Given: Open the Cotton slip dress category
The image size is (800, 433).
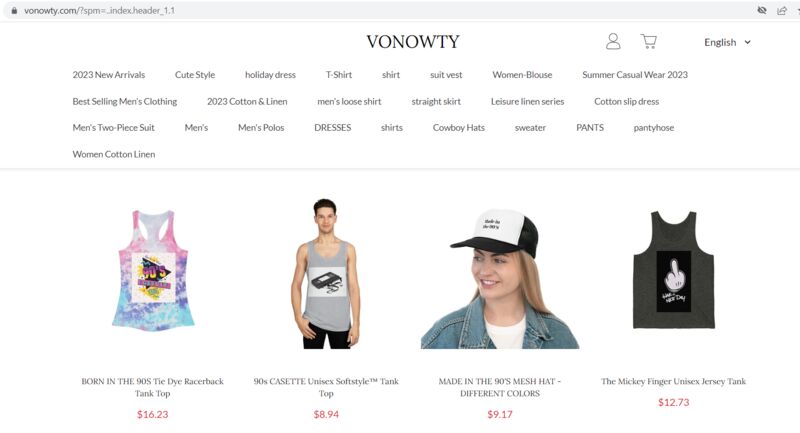Looking at the screenshot, I should [x=627, y=101].
